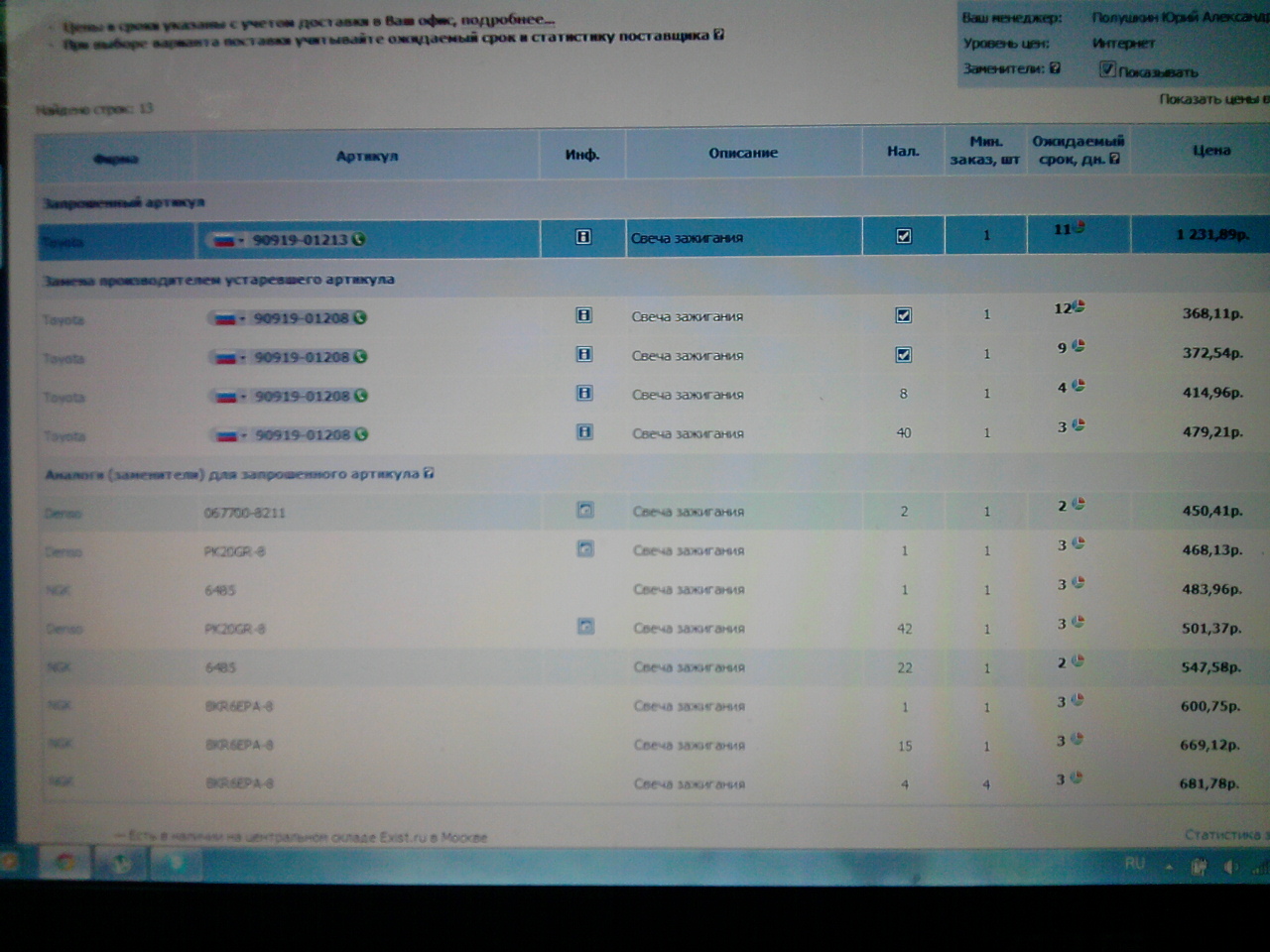
Task: Click supplier statistics pie icon beside 11 days
Action: click(x=1079, y=228)
